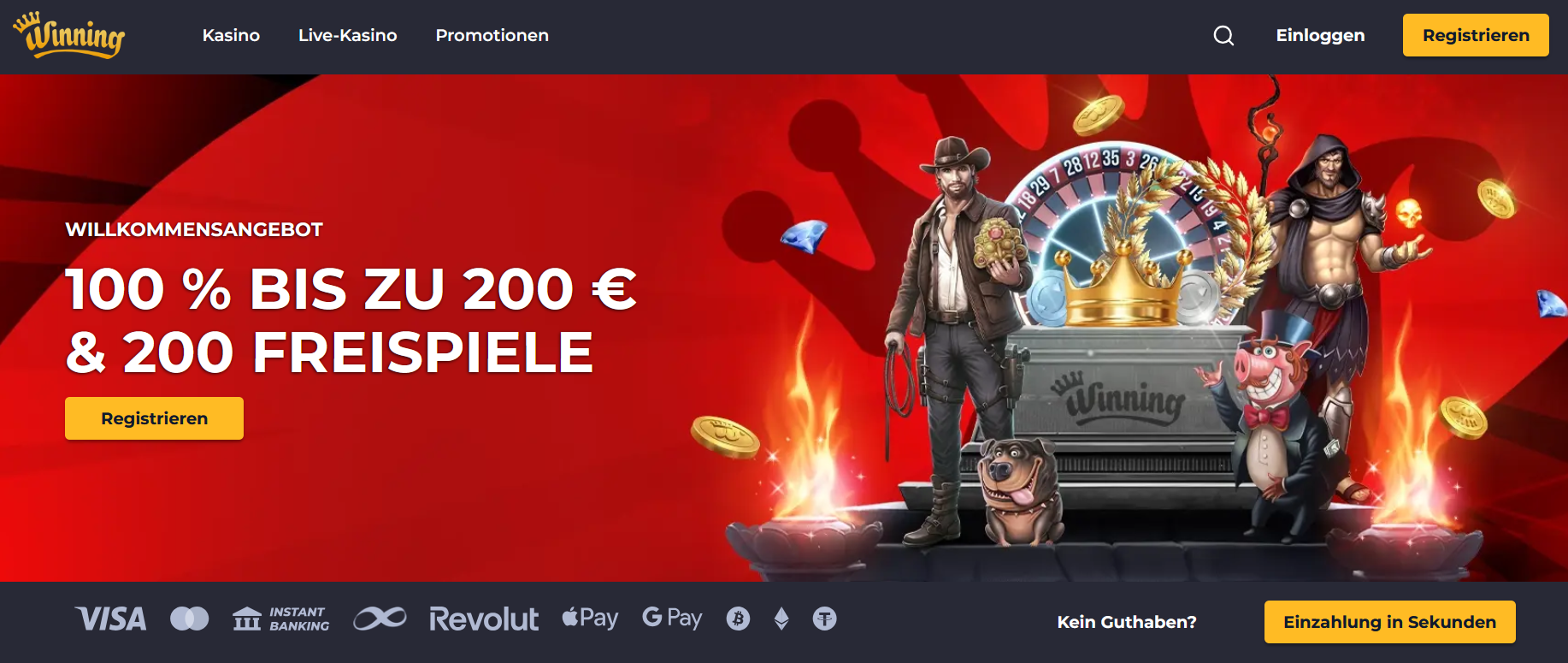The image size is (1568, 663).
Task: Choose the Instant Banking icon
Action: [x=281, y=619]
